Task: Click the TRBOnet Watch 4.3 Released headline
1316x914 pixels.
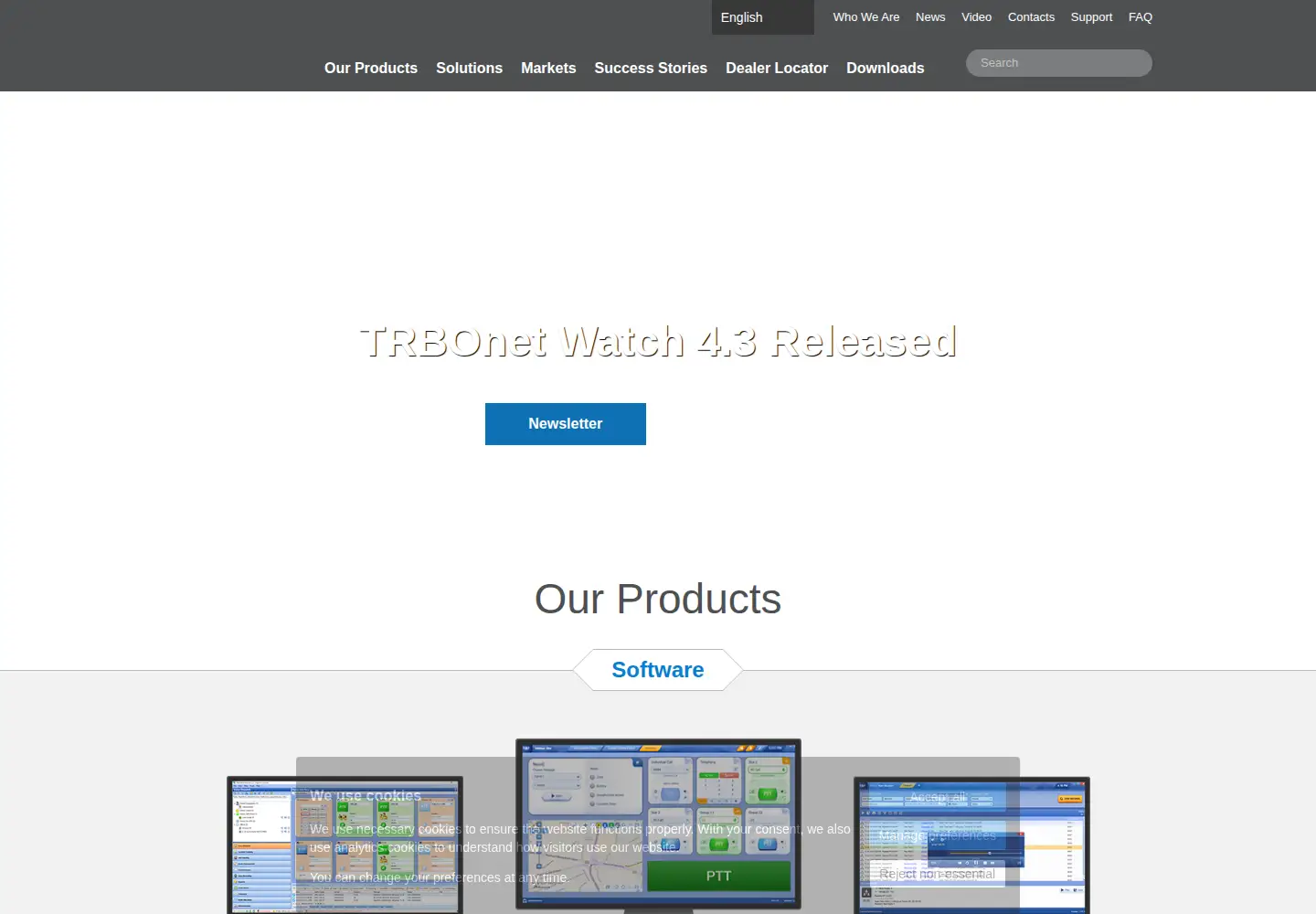Action: point(658,342)
